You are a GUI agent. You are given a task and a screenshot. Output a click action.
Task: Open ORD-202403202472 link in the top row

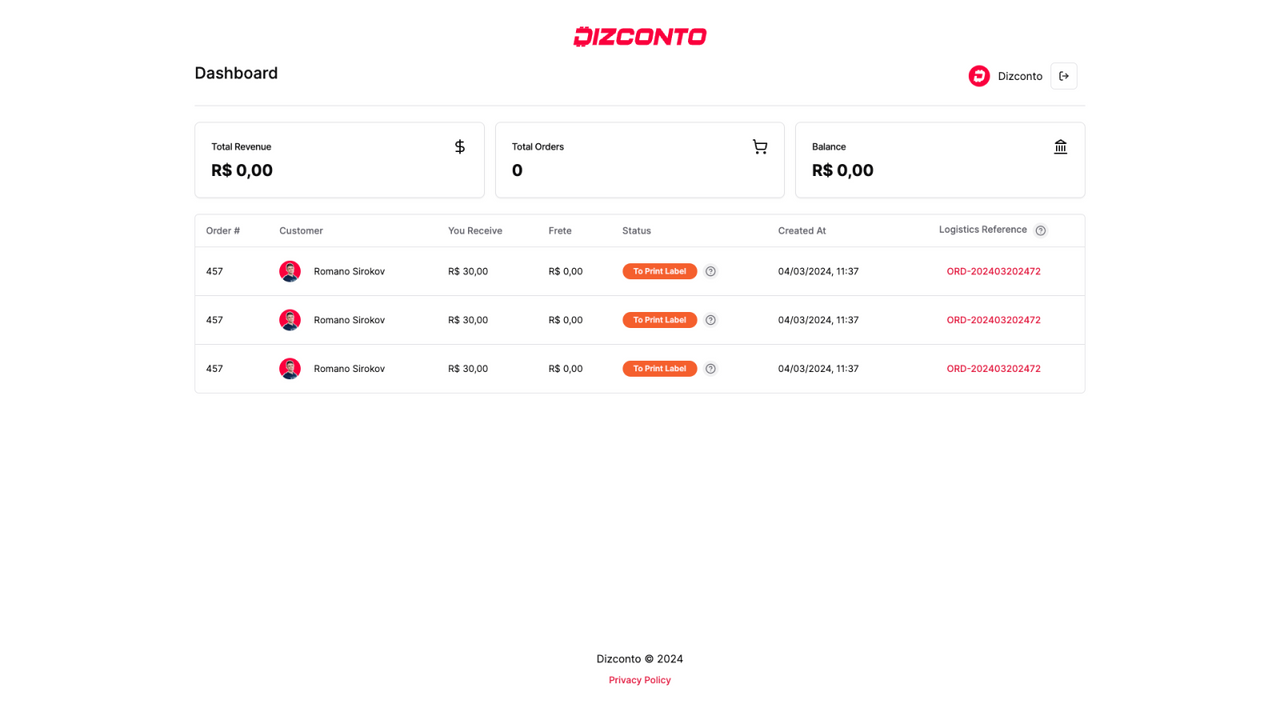tap(994, 271)
